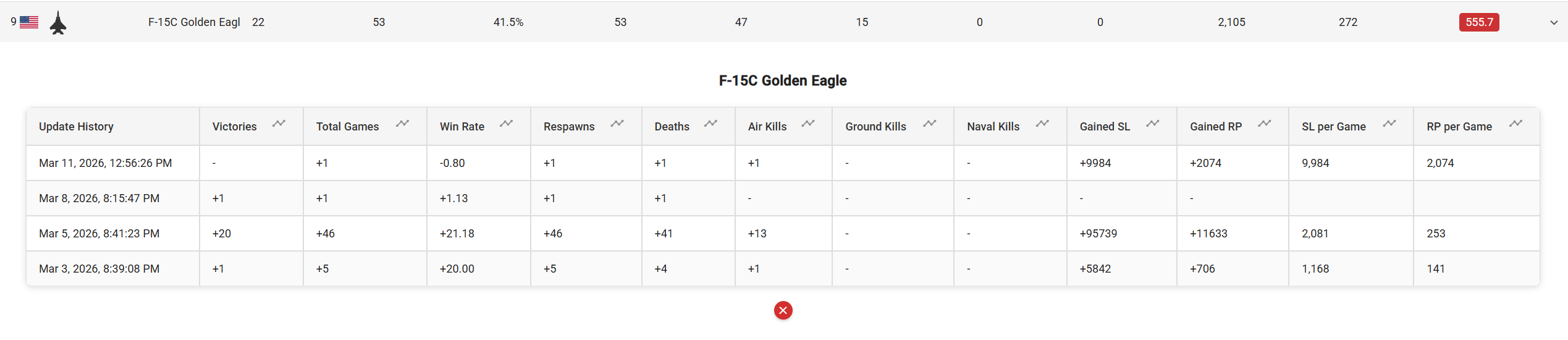Close the F-15C details with red X

click(783, 310)
